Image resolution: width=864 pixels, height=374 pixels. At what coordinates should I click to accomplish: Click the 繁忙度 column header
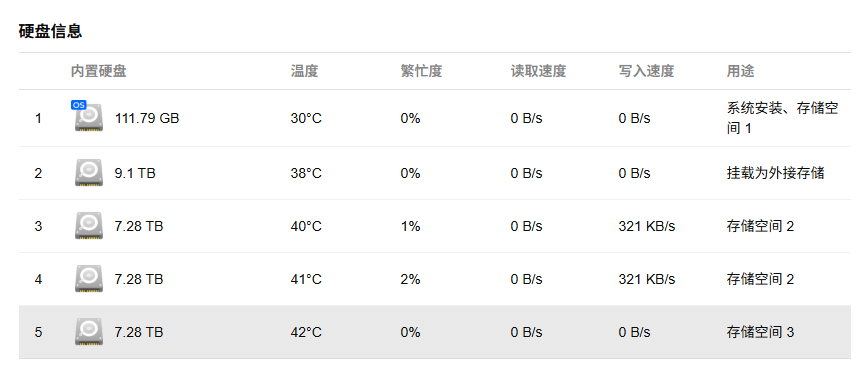pyautogui.click(x=421, y=71)
